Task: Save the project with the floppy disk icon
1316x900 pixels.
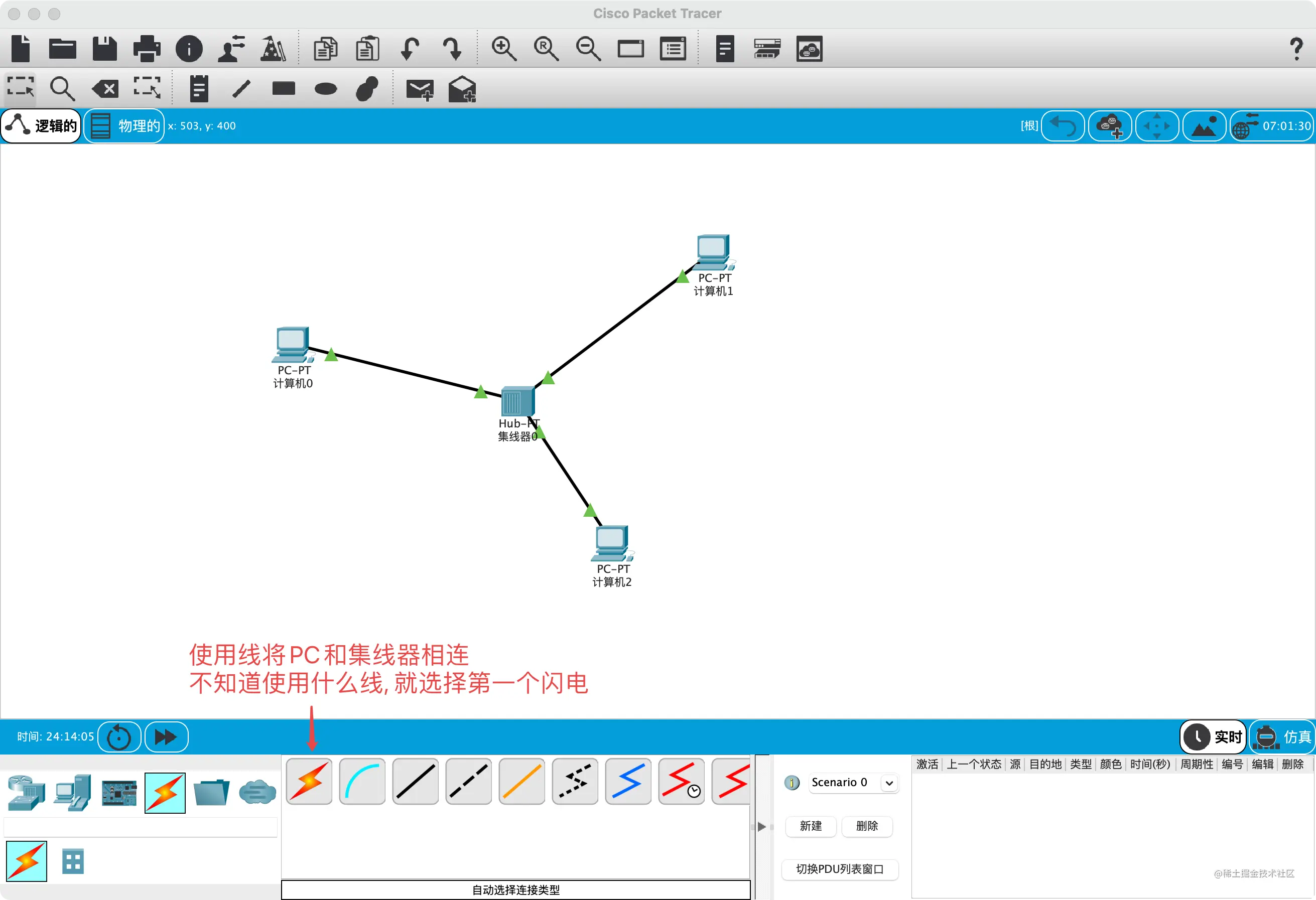Action: coord(105,49)
